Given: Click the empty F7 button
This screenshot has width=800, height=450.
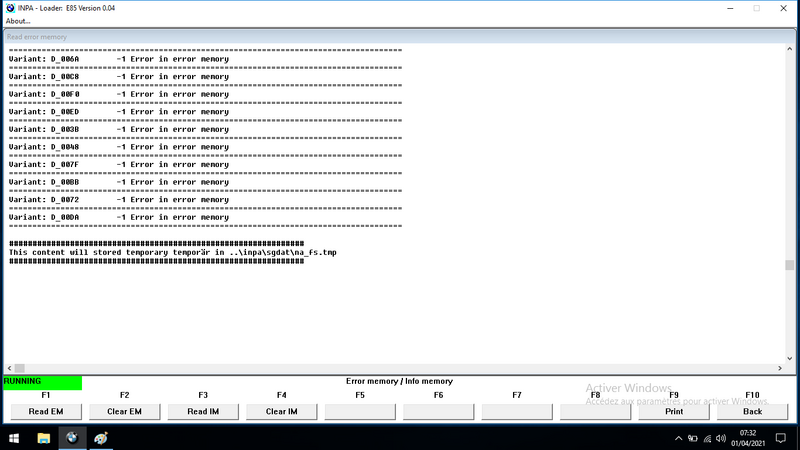Looking at the screenshot, I should point(517,411).
